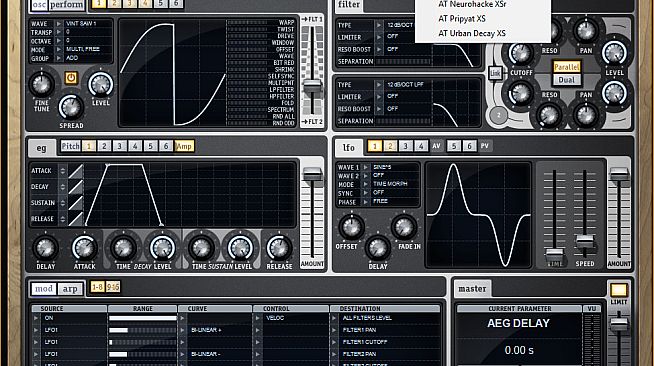Click the LFO SPEED slider

click(x=584, y=241)
